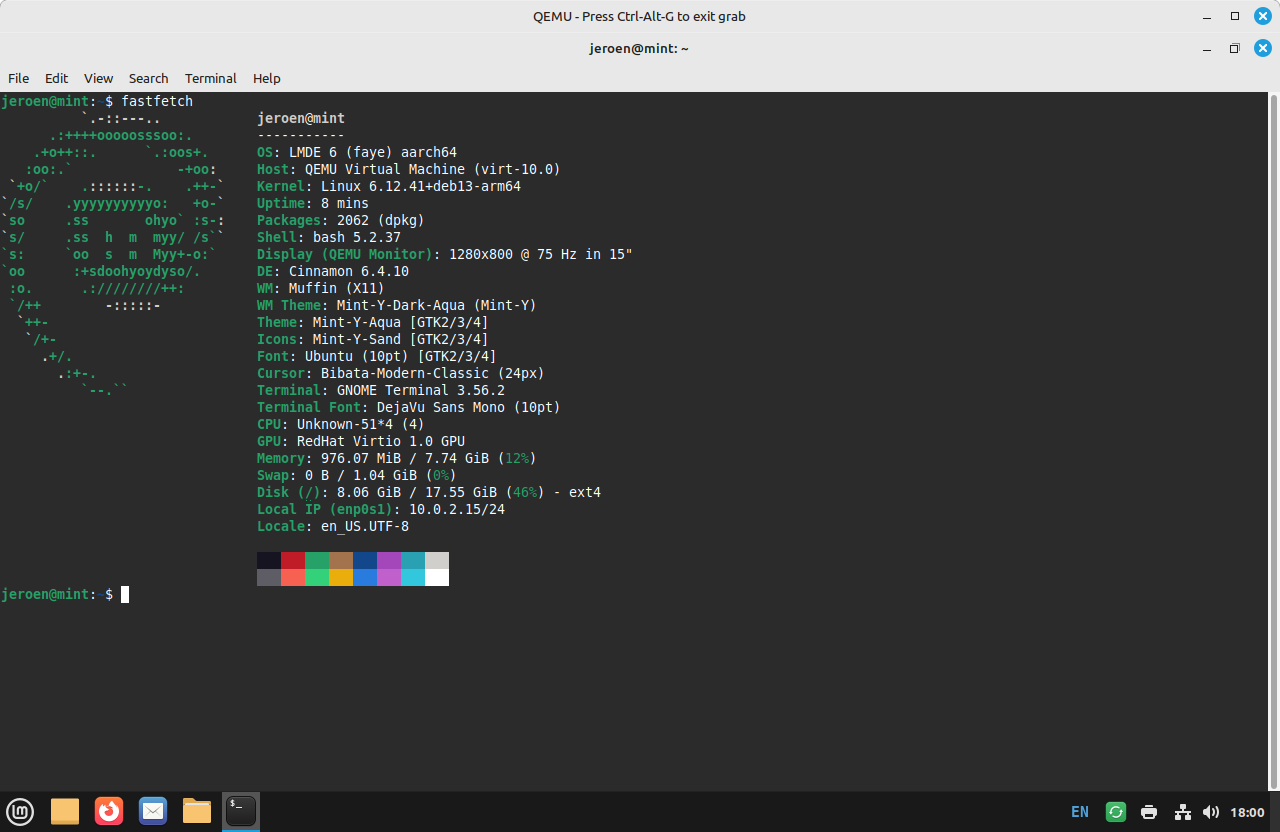1280x832 pixels.
Task: Click the 'Terminal: GNOME Terminal 3.56.2' line
Action: click(381, 390)
